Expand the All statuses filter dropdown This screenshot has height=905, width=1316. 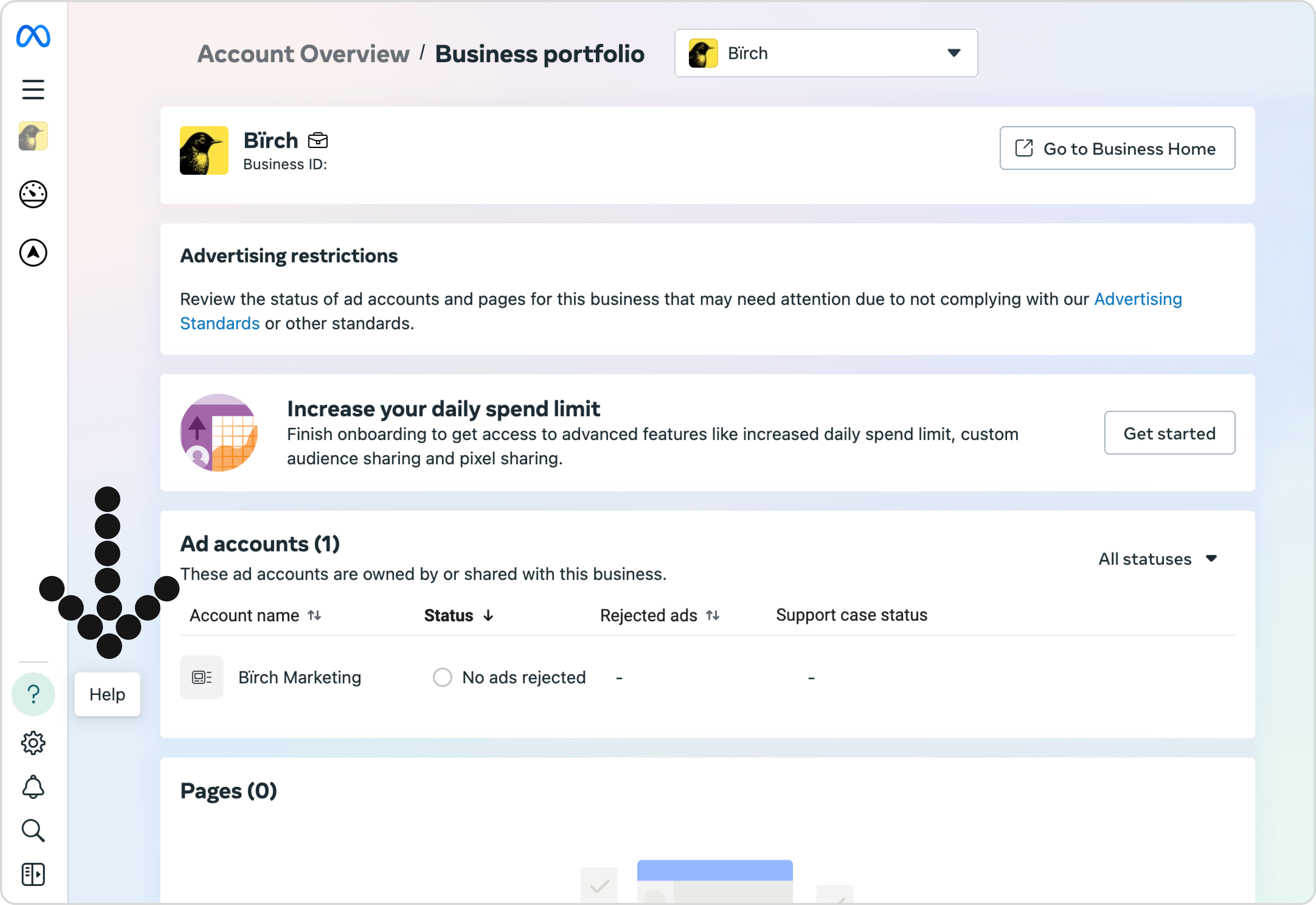point(1158,559)
